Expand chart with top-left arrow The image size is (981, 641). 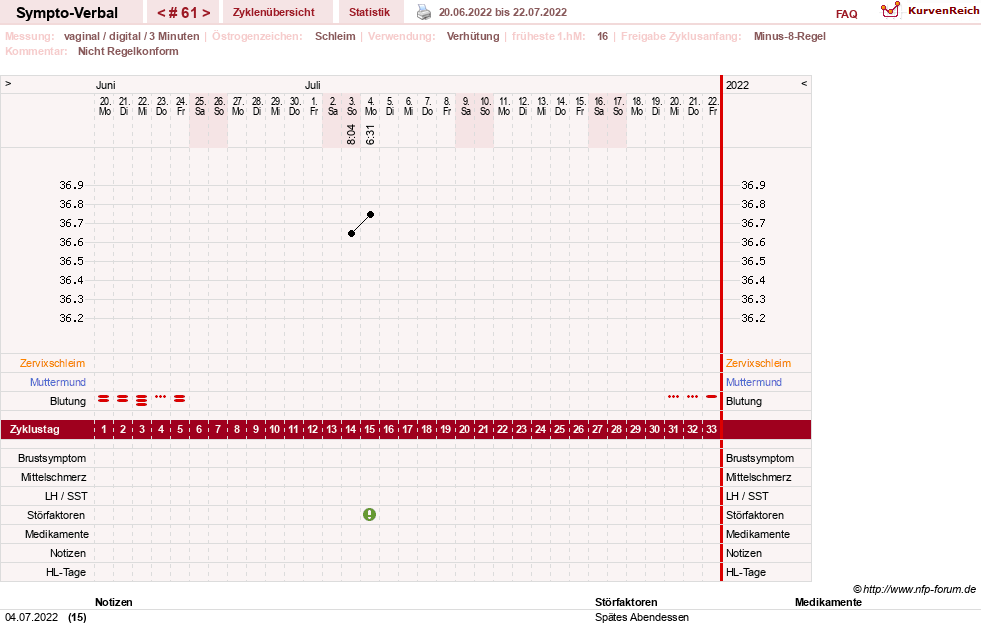8,83
